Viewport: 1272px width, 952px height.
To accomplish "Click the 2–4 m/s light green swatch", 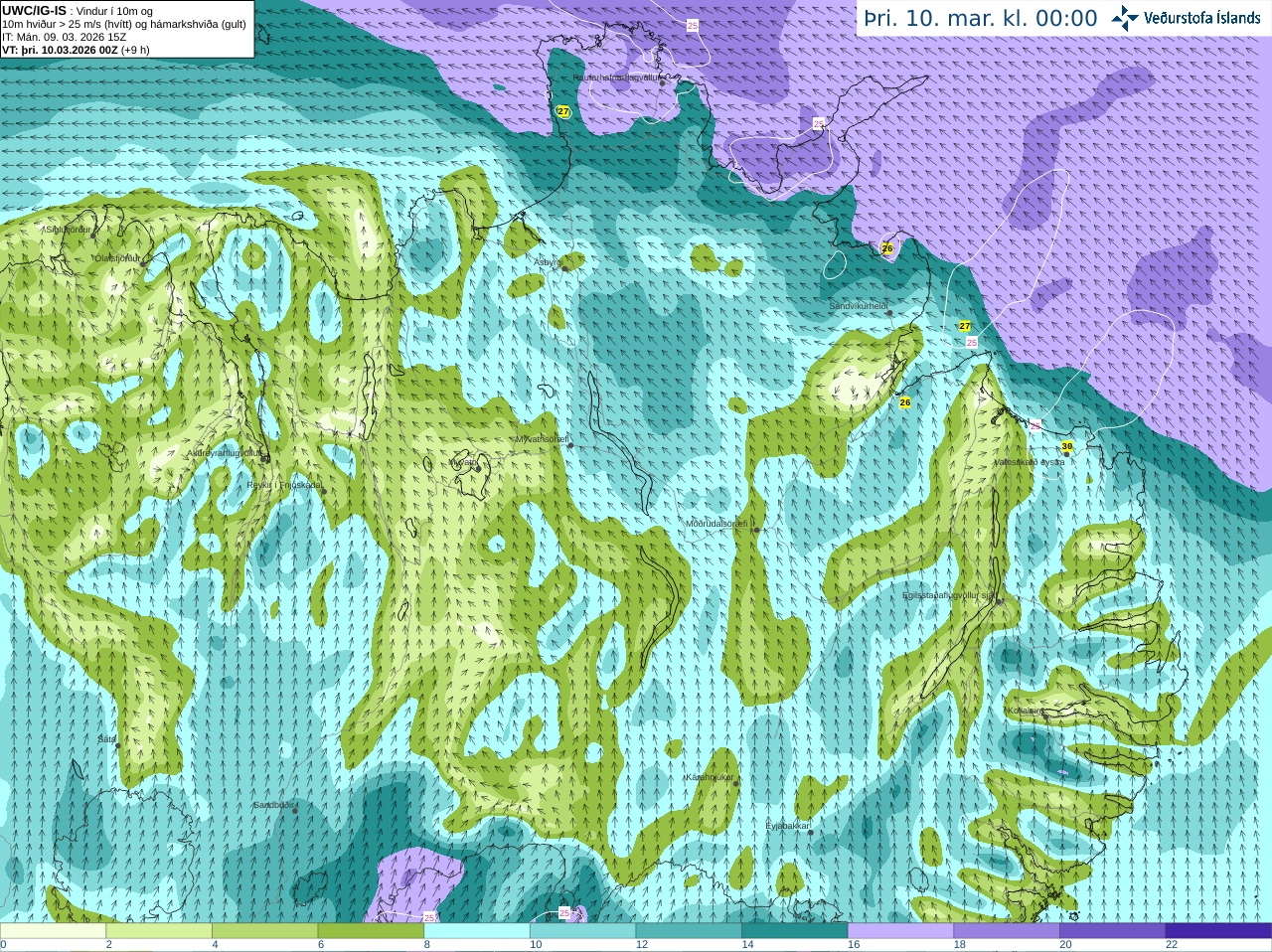I will coord(159,931).
